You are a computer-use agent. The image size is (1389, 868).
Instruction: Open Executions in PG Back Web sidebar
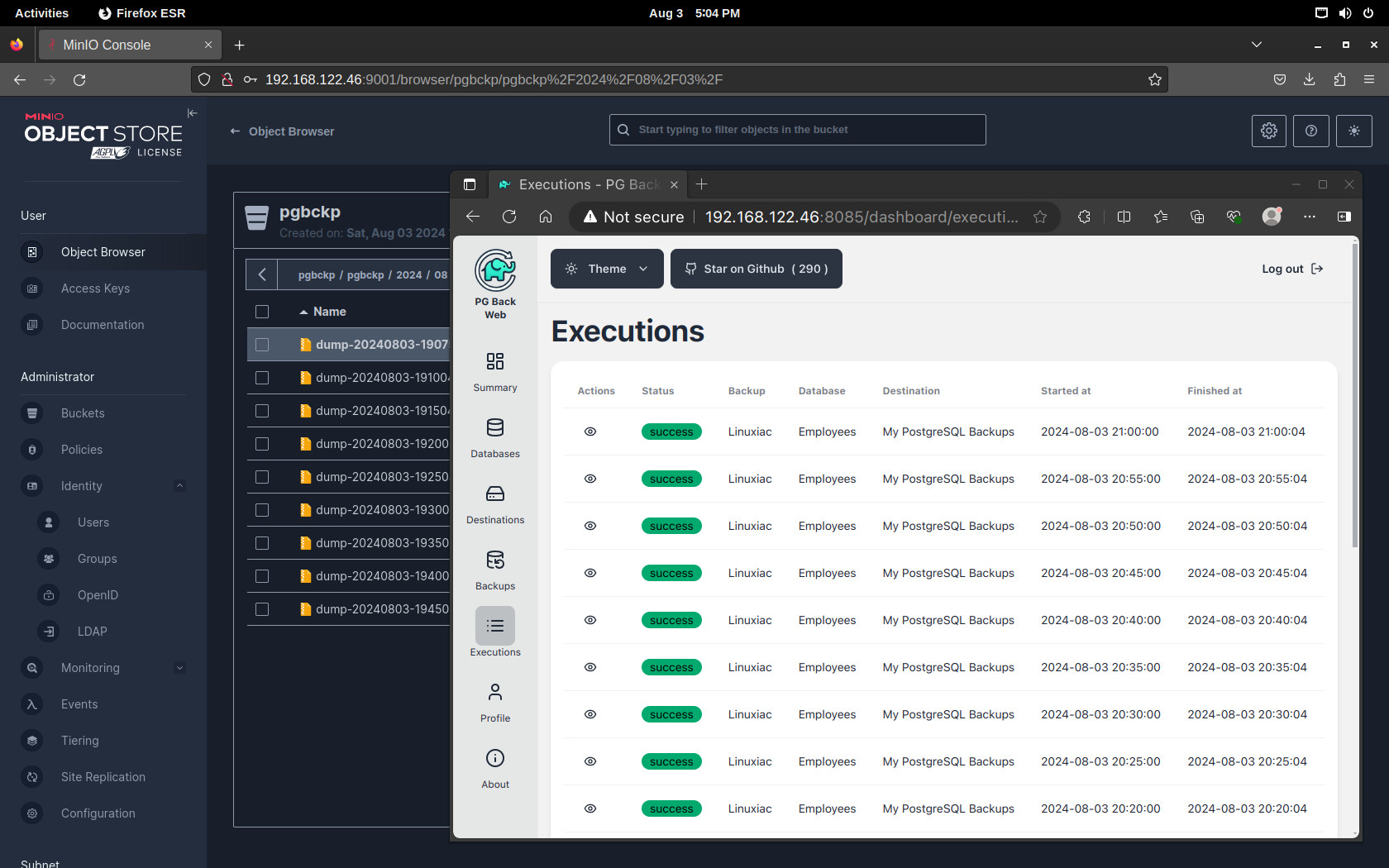[x=495, y=633]
